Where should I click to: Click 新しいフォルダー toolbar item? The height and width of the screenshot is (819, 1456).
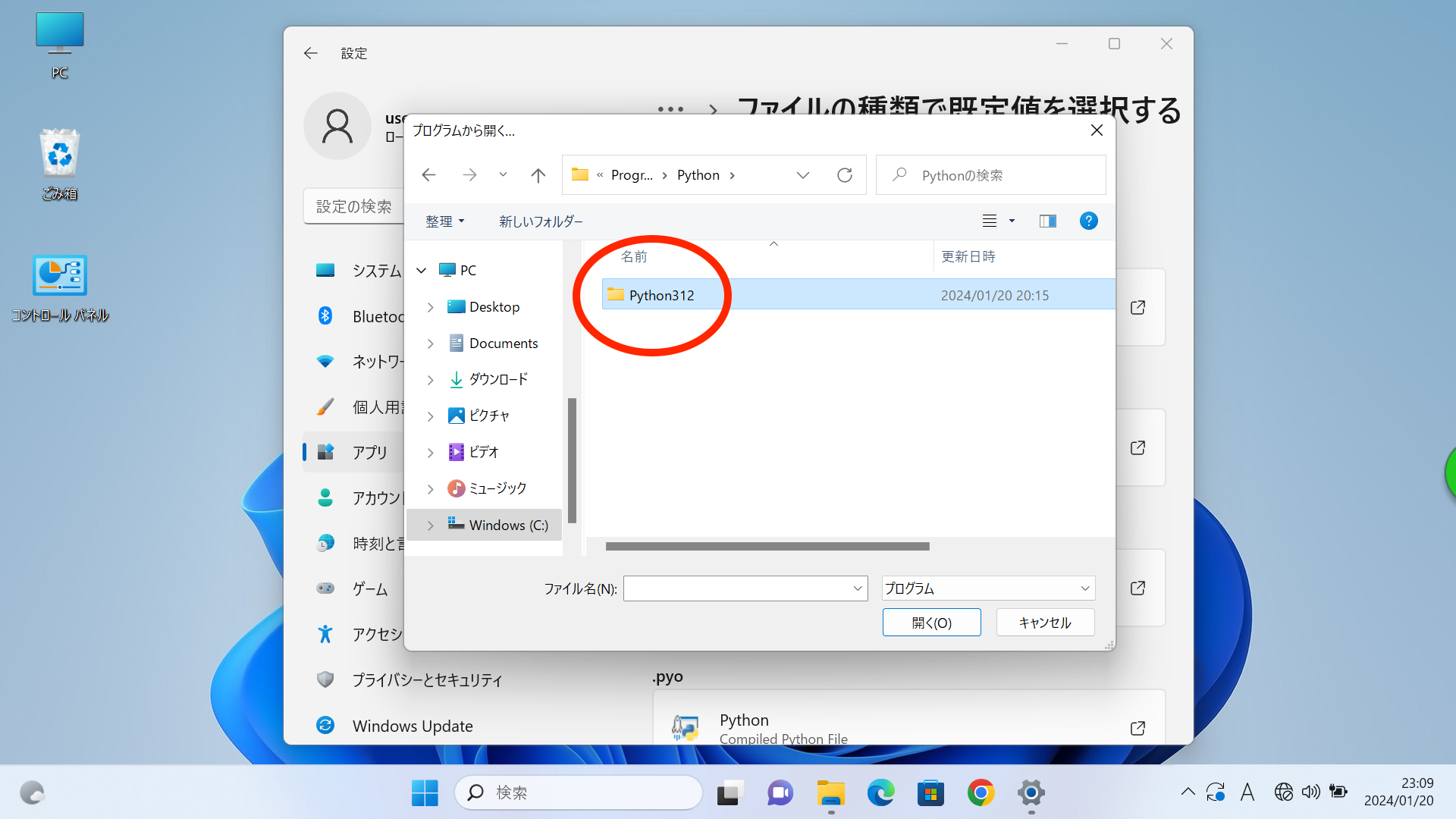tap(541, 221)
